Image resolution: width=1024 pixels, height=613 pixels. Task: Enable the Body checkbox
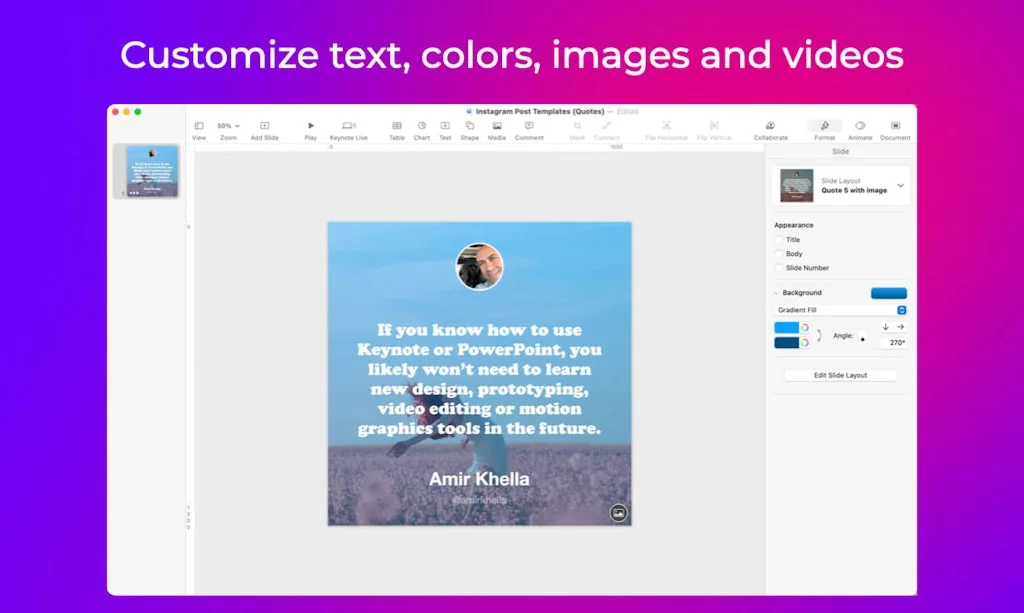778,252
